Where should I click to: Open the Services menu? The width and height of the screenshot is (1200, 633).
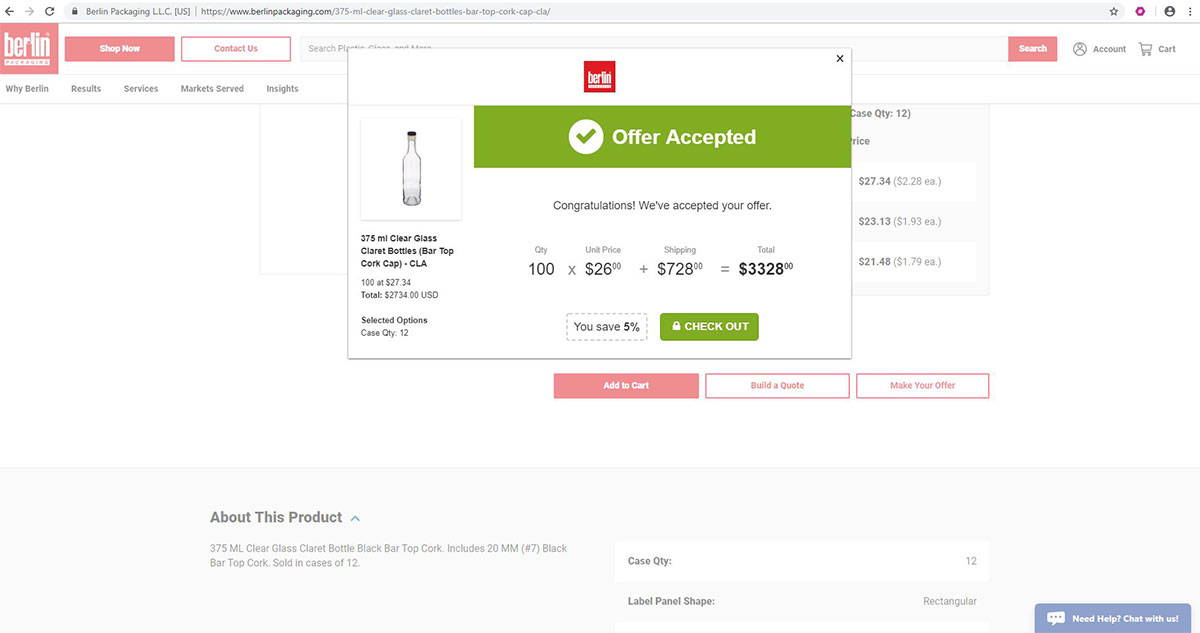[141, 89]
